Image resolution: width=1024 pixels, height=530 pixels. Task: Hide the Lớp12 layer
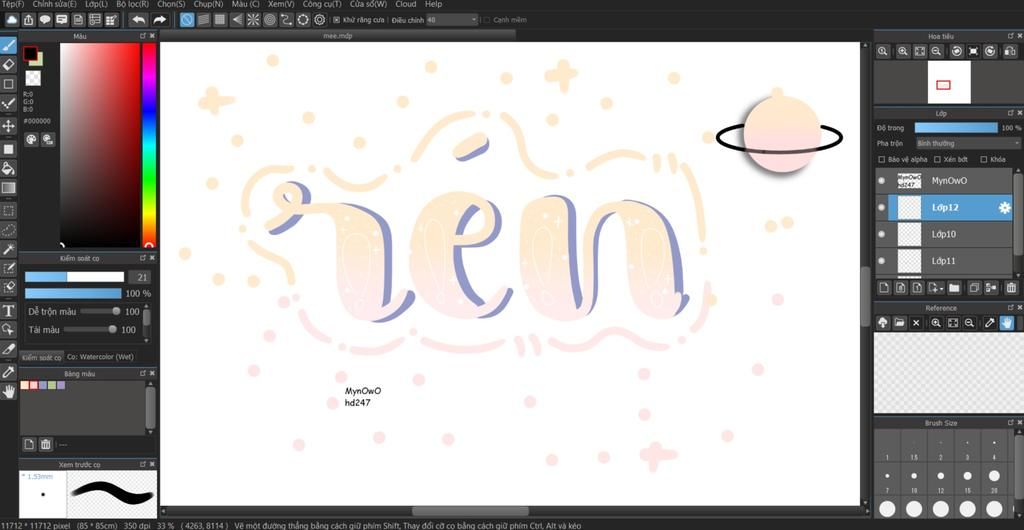[882, 208]
